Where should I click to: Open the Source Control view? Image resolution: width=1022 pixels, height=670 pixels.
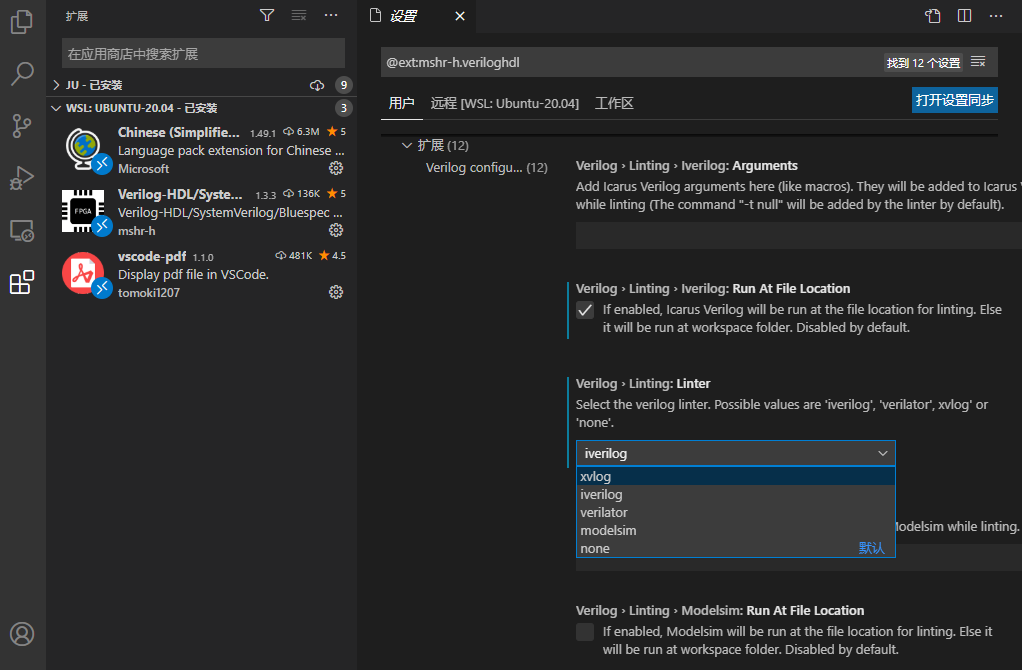[x=22, y=126]
